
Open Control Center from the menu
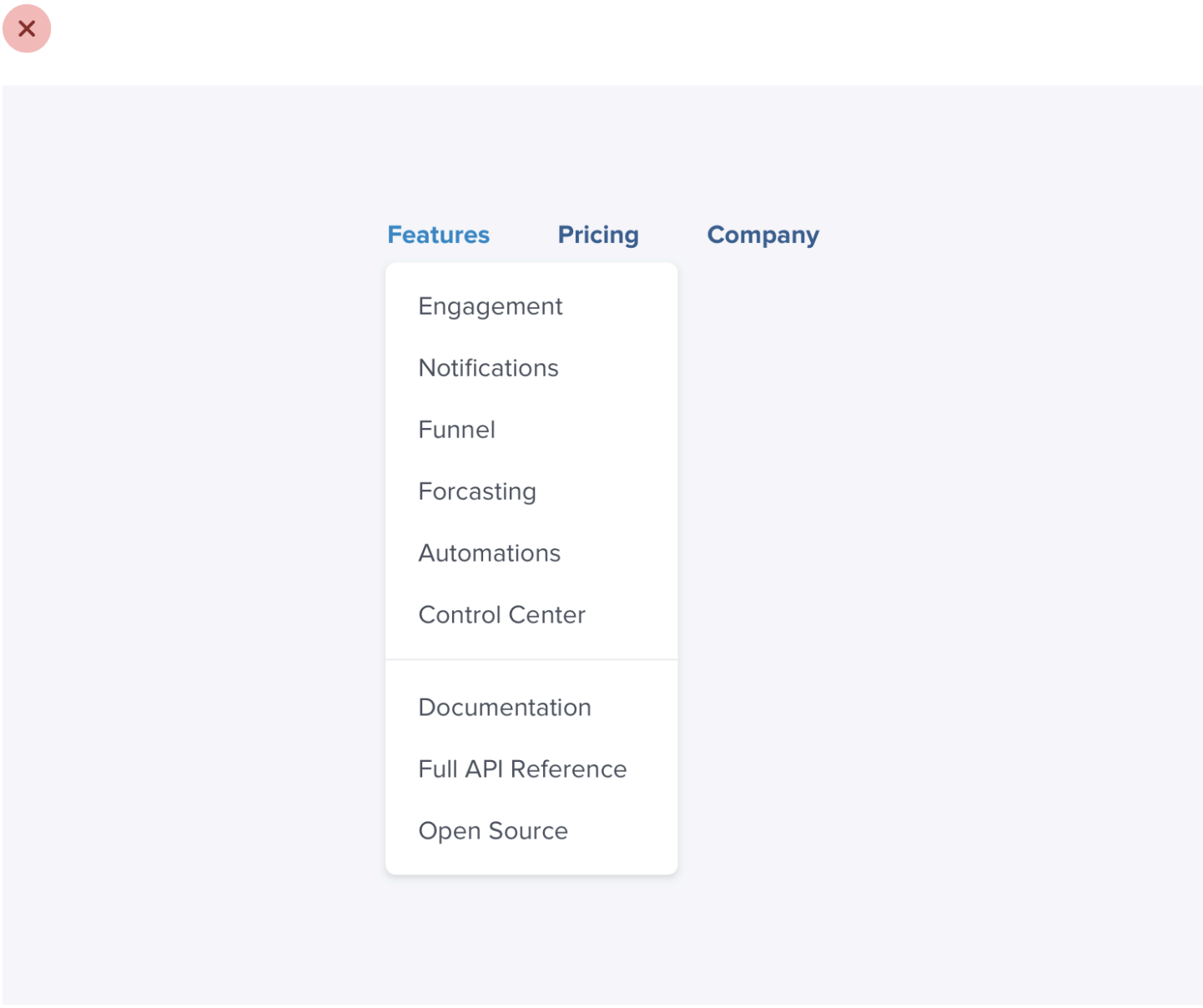501,615
